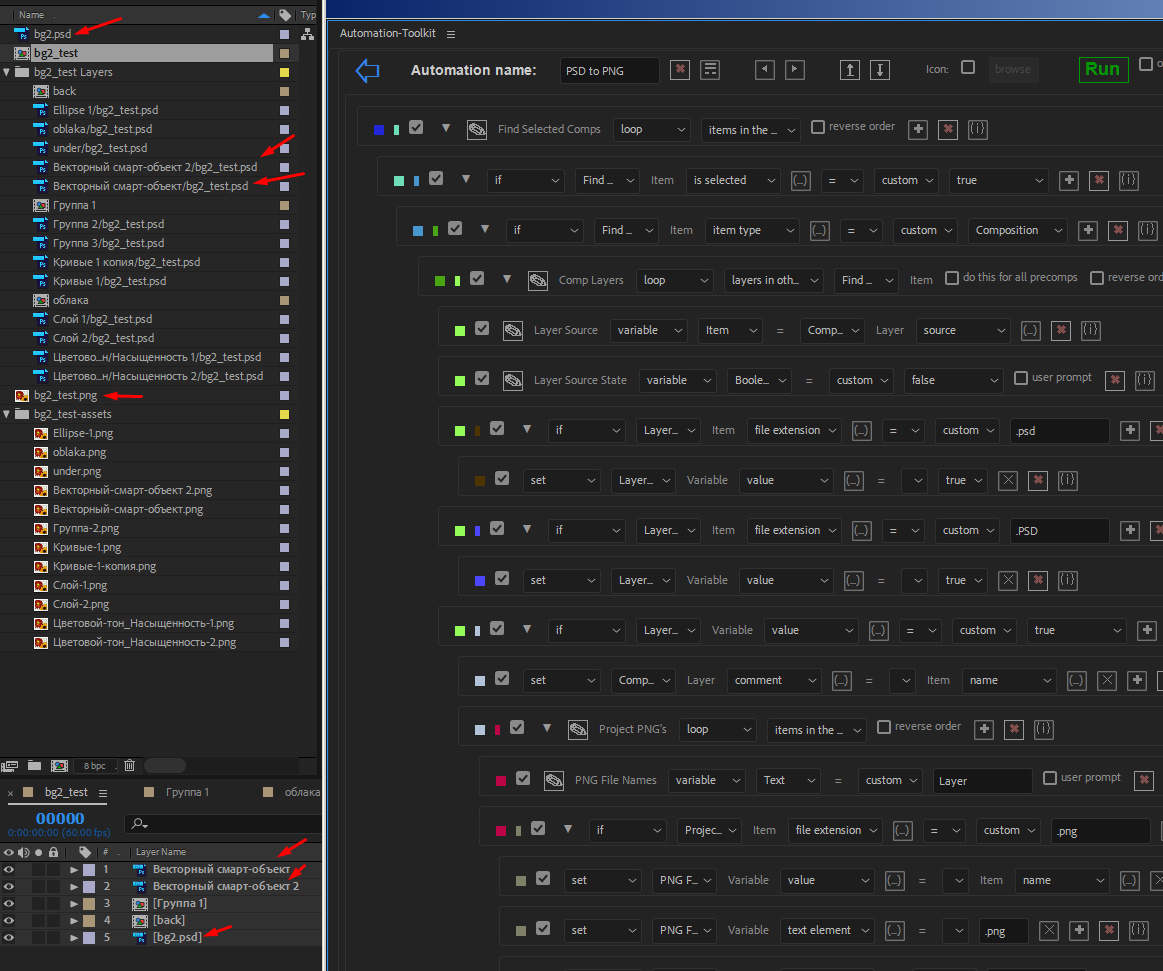Select Ellipse-1.png in the Project panel

coord(83,433)
